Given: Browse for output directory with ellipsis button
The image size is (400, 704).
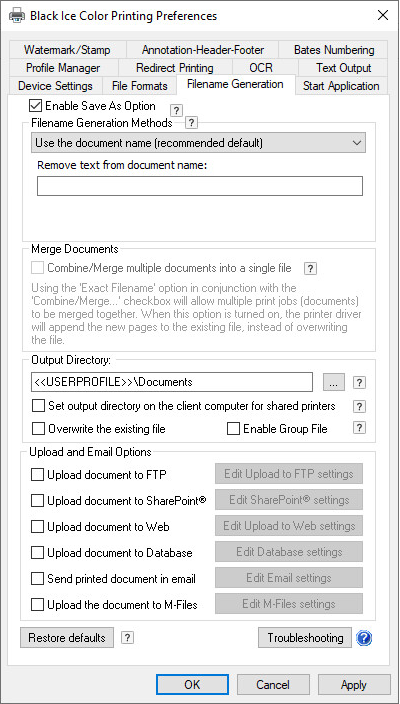Looking at the screenshot, I should tap(334, 383).
